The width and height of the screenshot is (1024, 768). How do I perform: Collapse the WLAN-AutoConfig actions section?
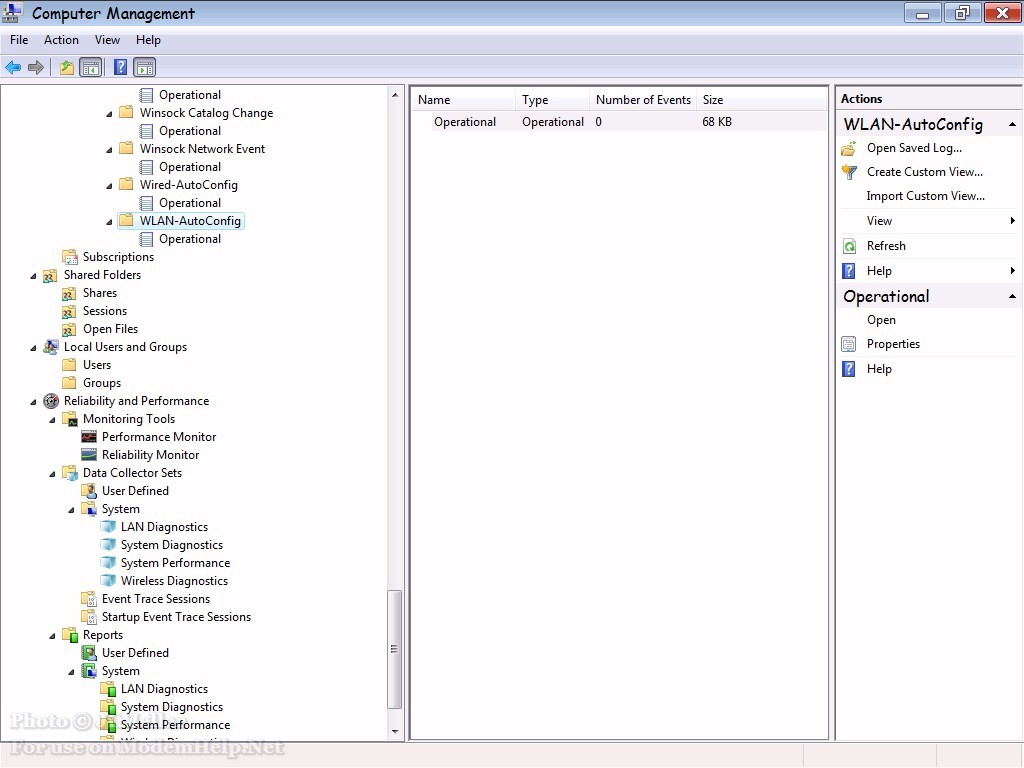click(x=1012, y=124)
